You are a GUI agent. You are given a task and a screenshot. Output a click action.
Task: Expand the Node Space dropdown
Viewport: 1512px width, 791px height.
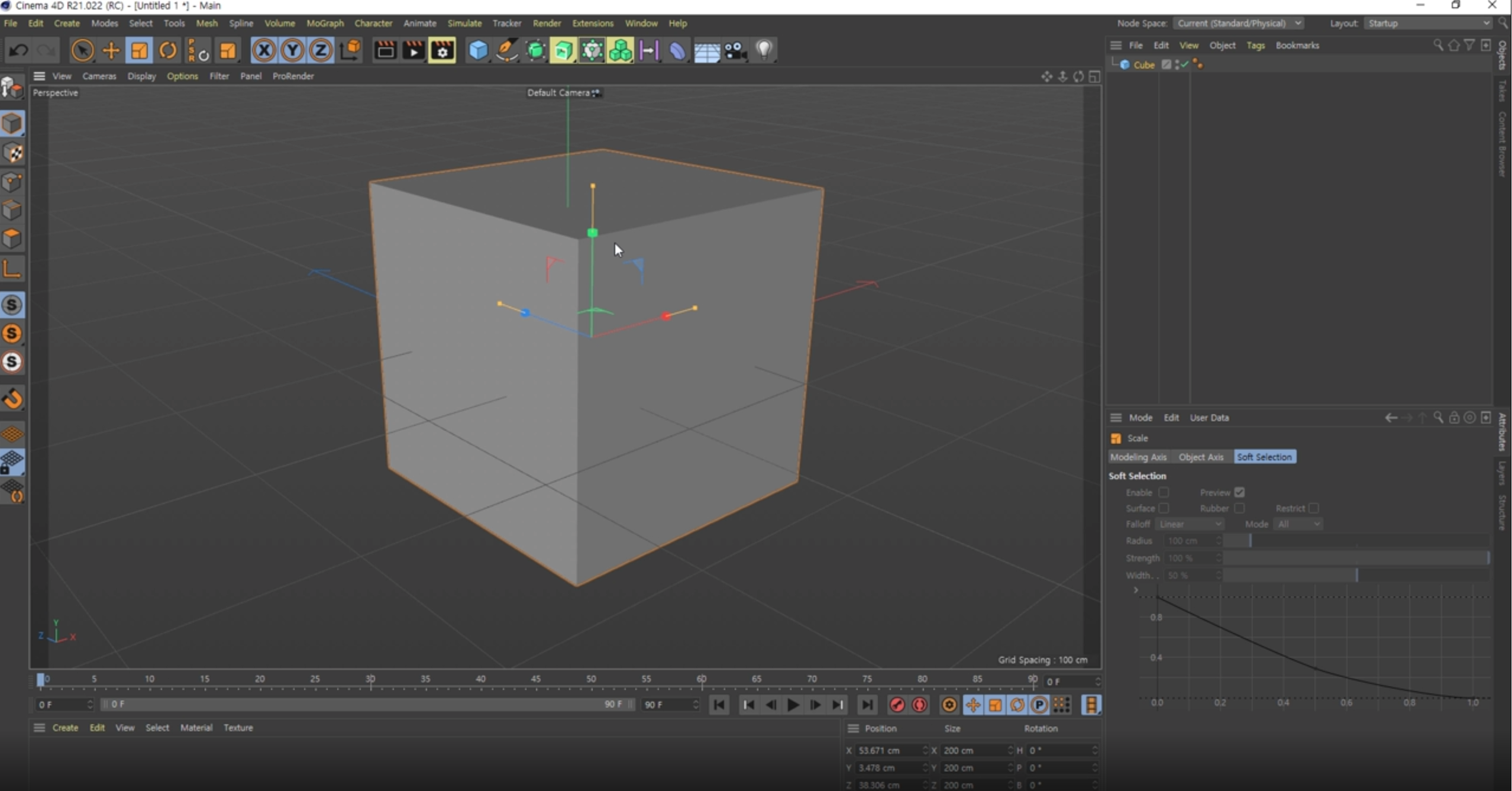(x=1238, y=23)
